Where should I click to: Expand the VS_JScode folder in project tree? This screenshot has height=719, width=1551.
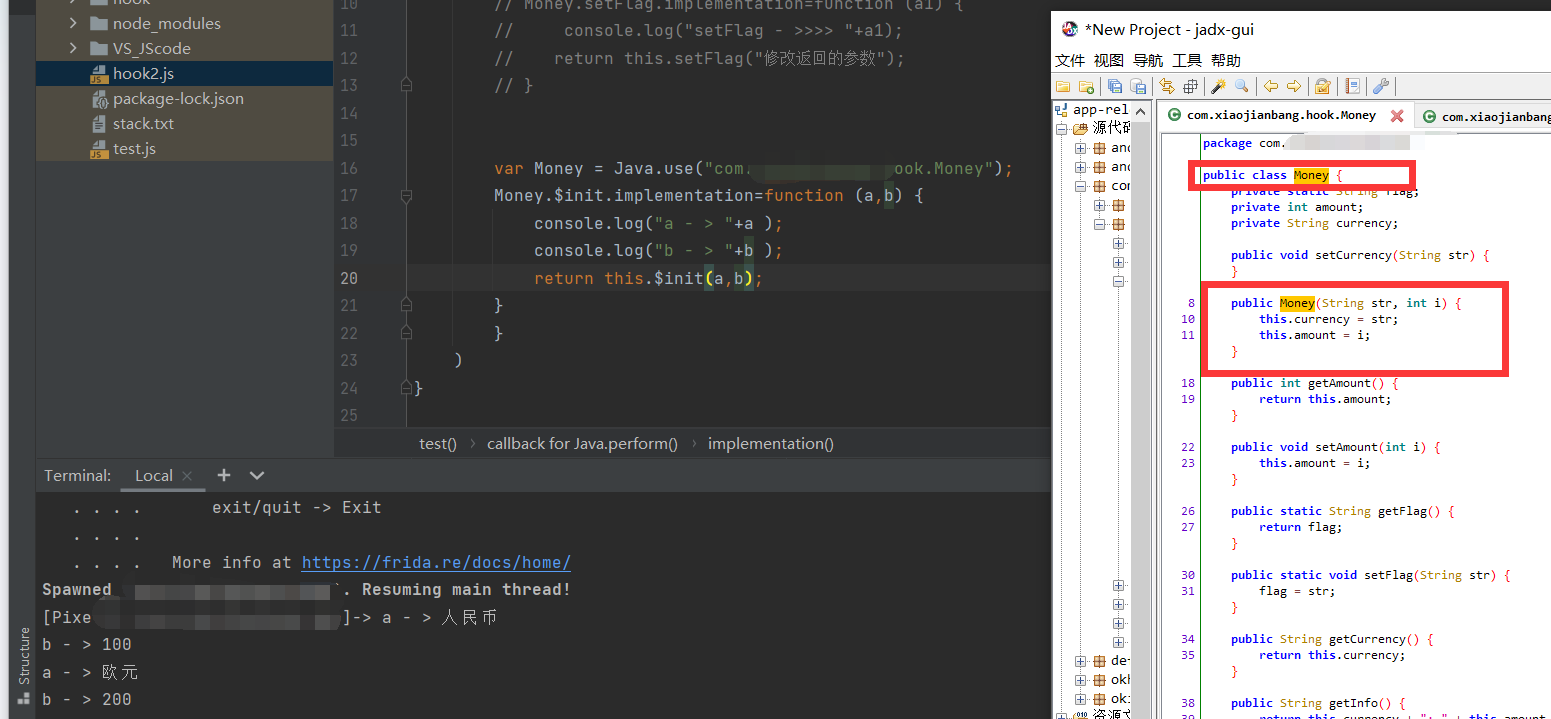(x=74, y=48)
